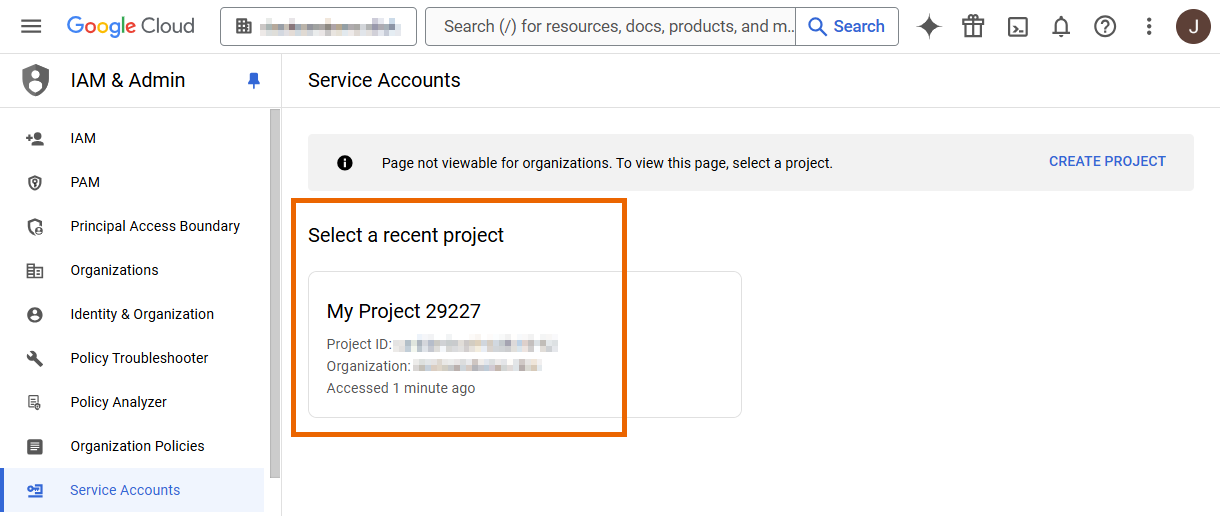Click the Gemini AI sparkle icon

click(929, 27)
